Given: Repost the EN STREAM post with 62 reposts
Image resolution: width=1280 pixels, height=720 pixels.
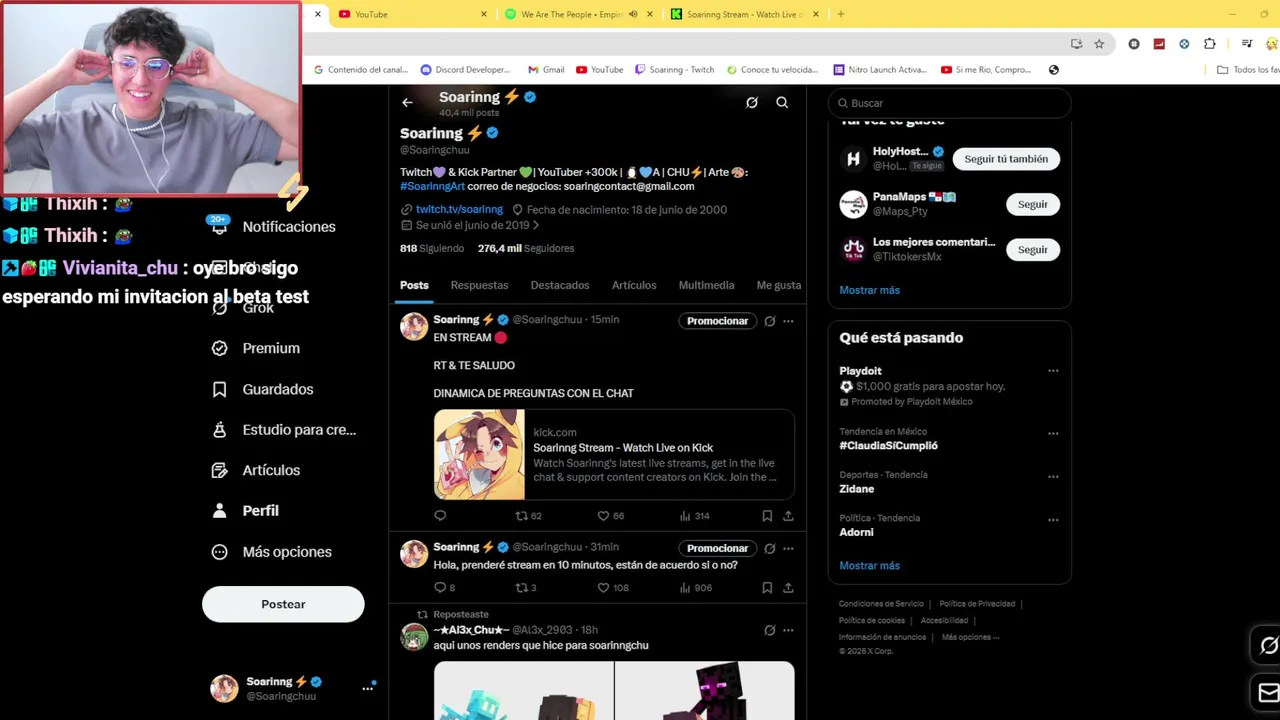Looking at the screenshot, I should pos(528,516).
